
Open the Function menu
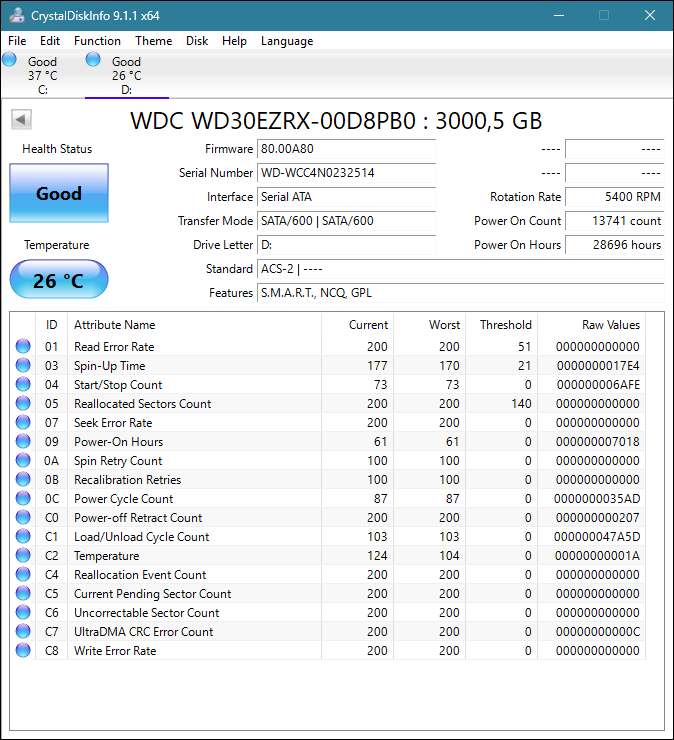pyautogui.click(x=97, y=41)
